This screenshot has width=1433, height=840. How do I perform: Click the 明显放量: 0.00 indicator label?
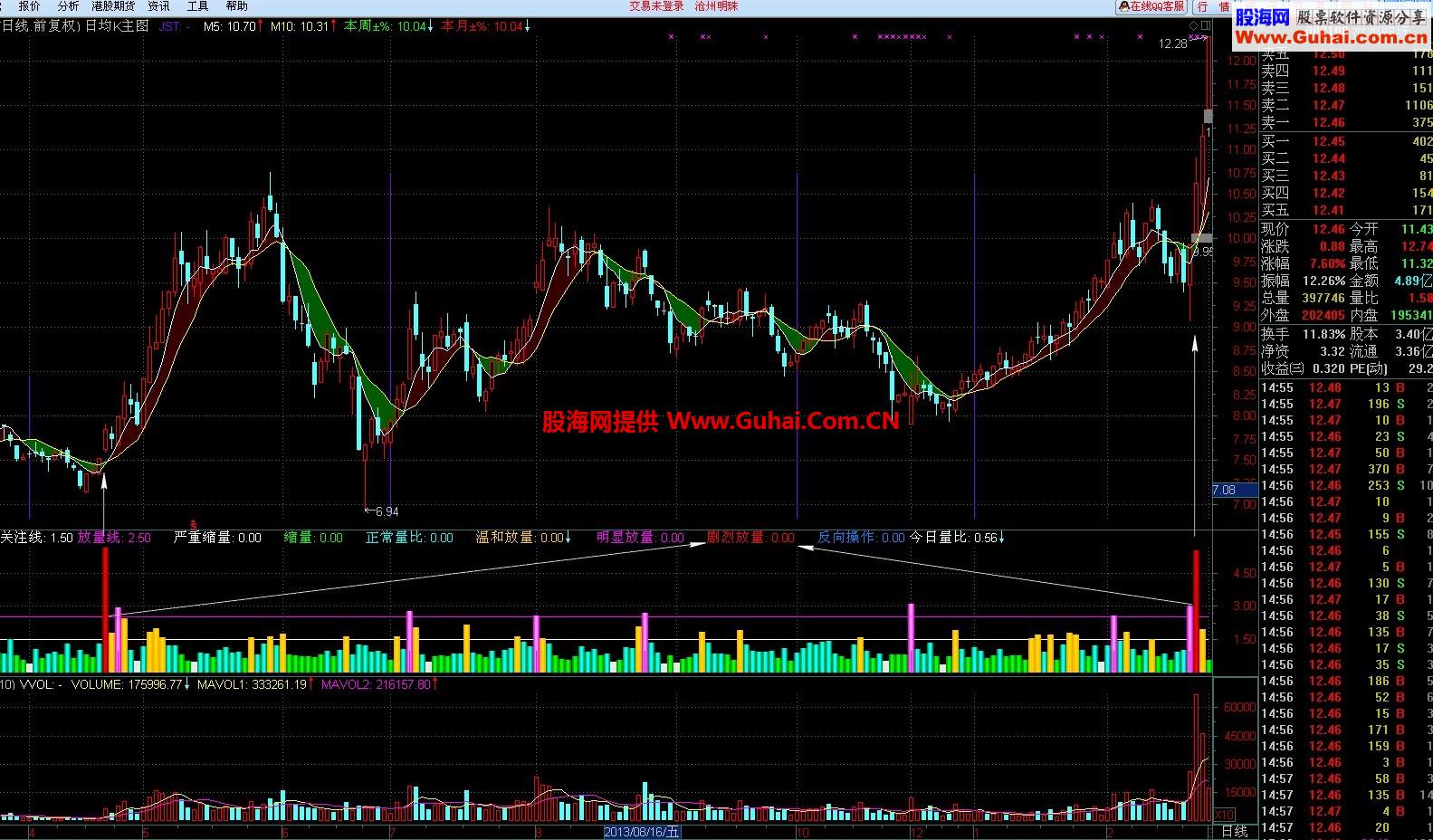pyautogui.click(x=641, y=538)
